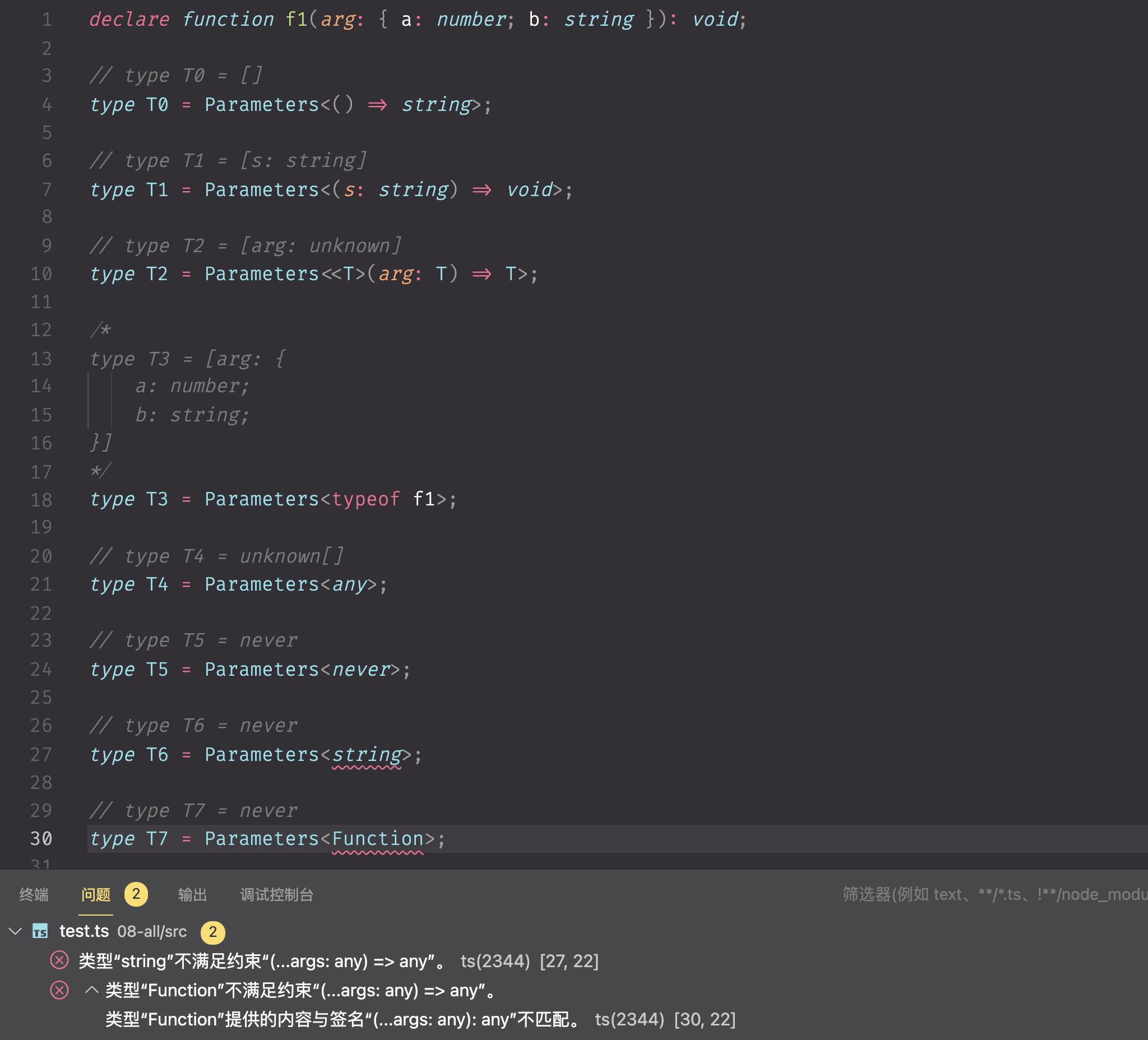Open the 输出 output tab

(192, 894)
